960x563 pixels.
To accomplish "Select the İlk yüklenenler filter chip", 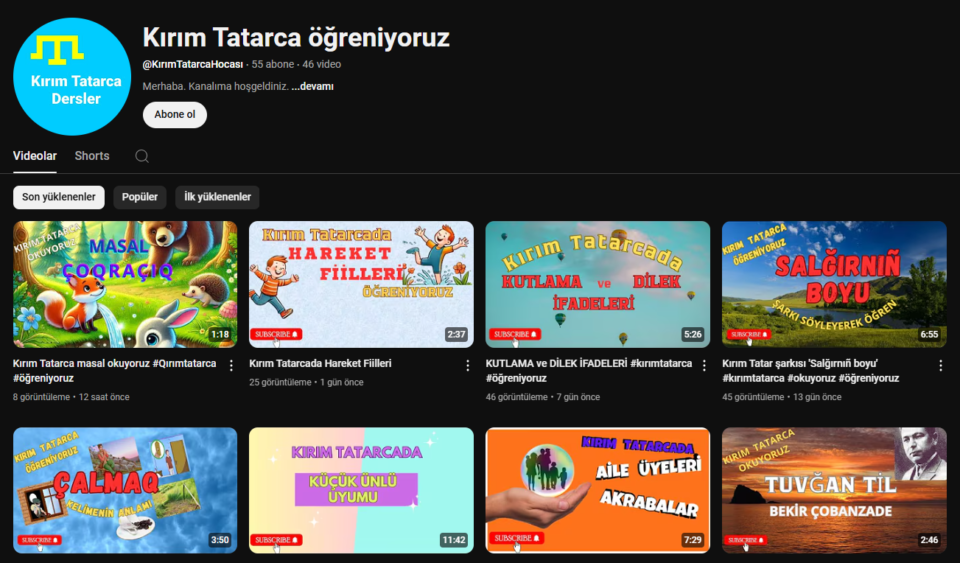I will point(217,197).
